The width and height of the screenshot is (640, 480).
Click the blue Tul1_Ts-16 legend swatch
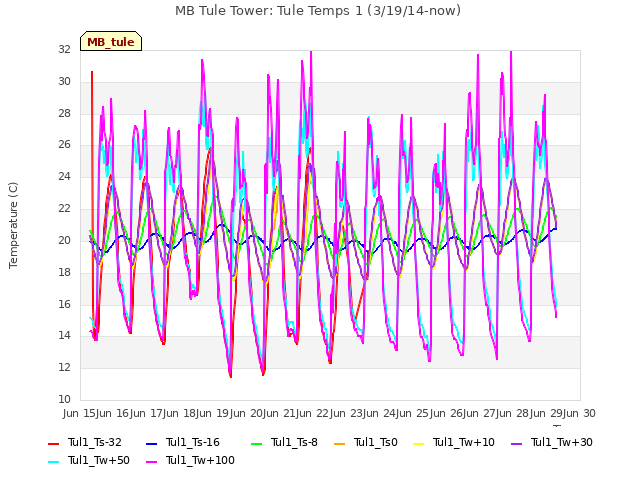(151, 444)
